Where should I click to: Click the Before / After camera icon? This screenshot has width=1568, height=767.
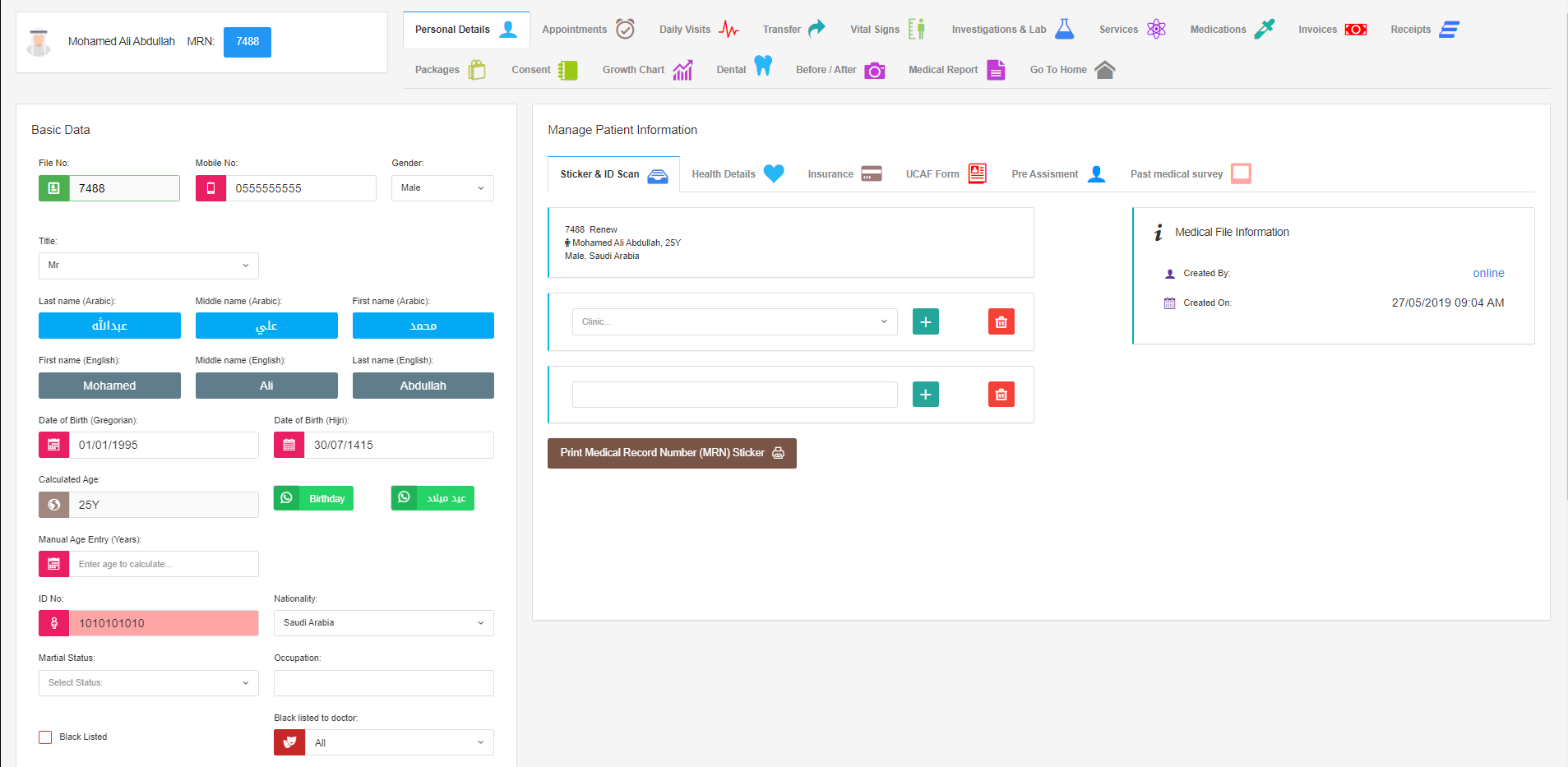874,70
